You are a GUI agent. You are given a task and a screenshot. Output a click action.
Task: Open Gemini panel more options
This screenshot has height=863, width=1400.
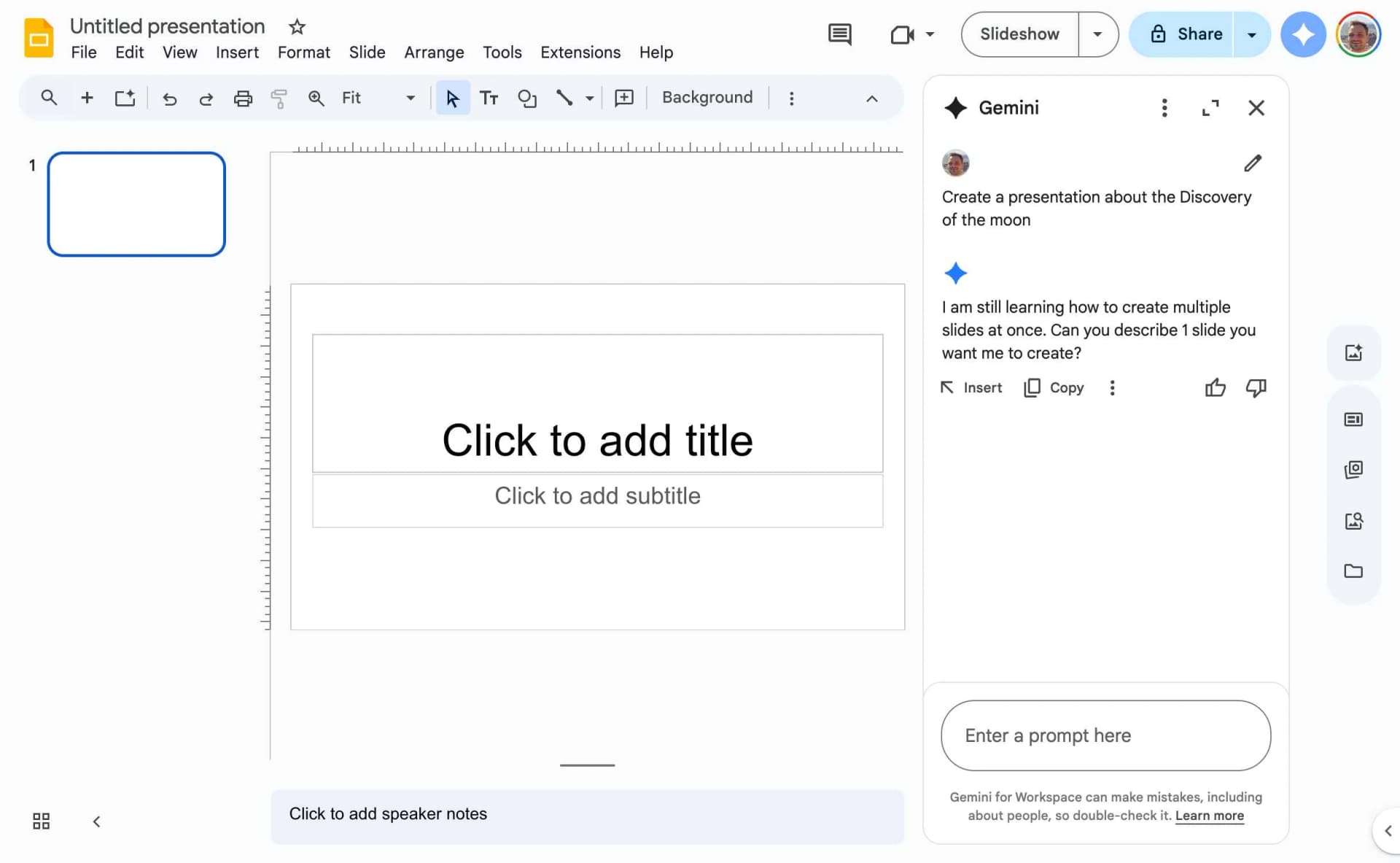click(x=1164, y=108)
